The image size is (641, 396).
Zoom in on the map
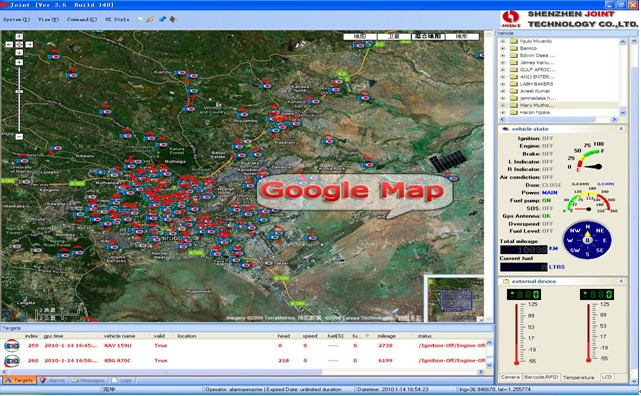[19, 62]
